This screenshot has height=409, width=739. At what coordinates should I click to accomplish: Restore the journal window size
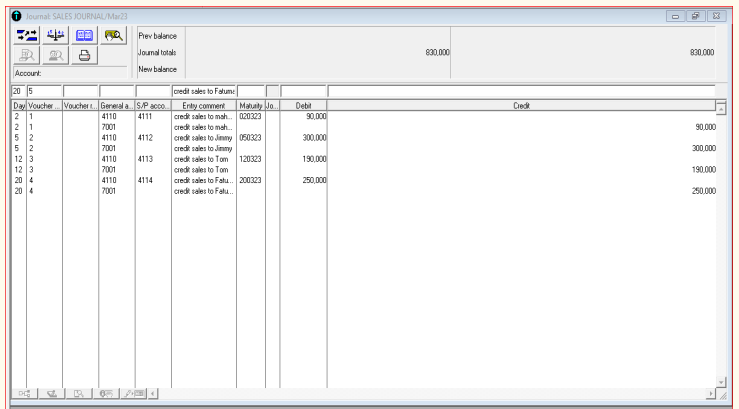tap(696, 16)
